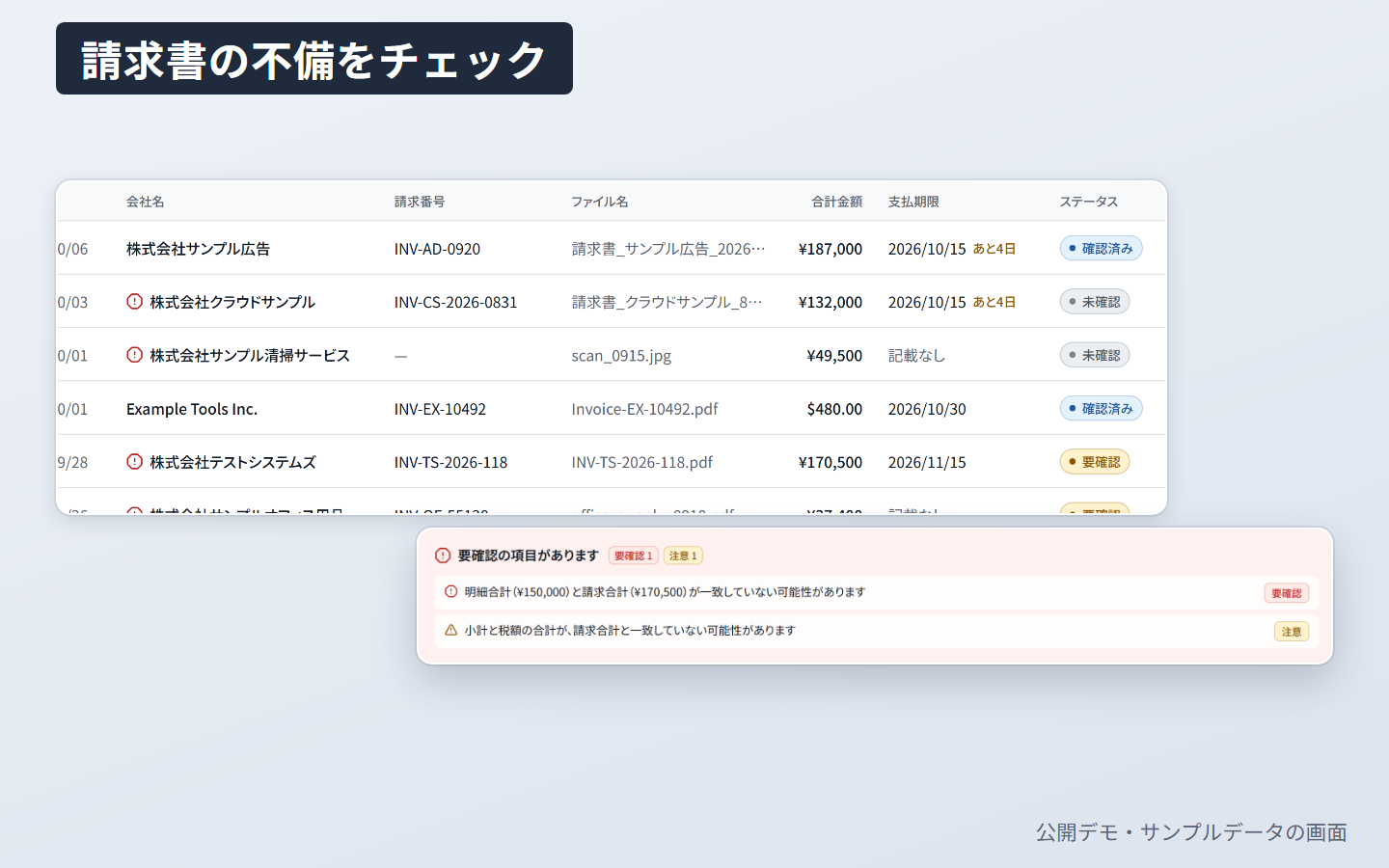Click the red alert icon in 要確認の項目があります header
Viewport: 1389px width, 868px height.
[443, 556]
